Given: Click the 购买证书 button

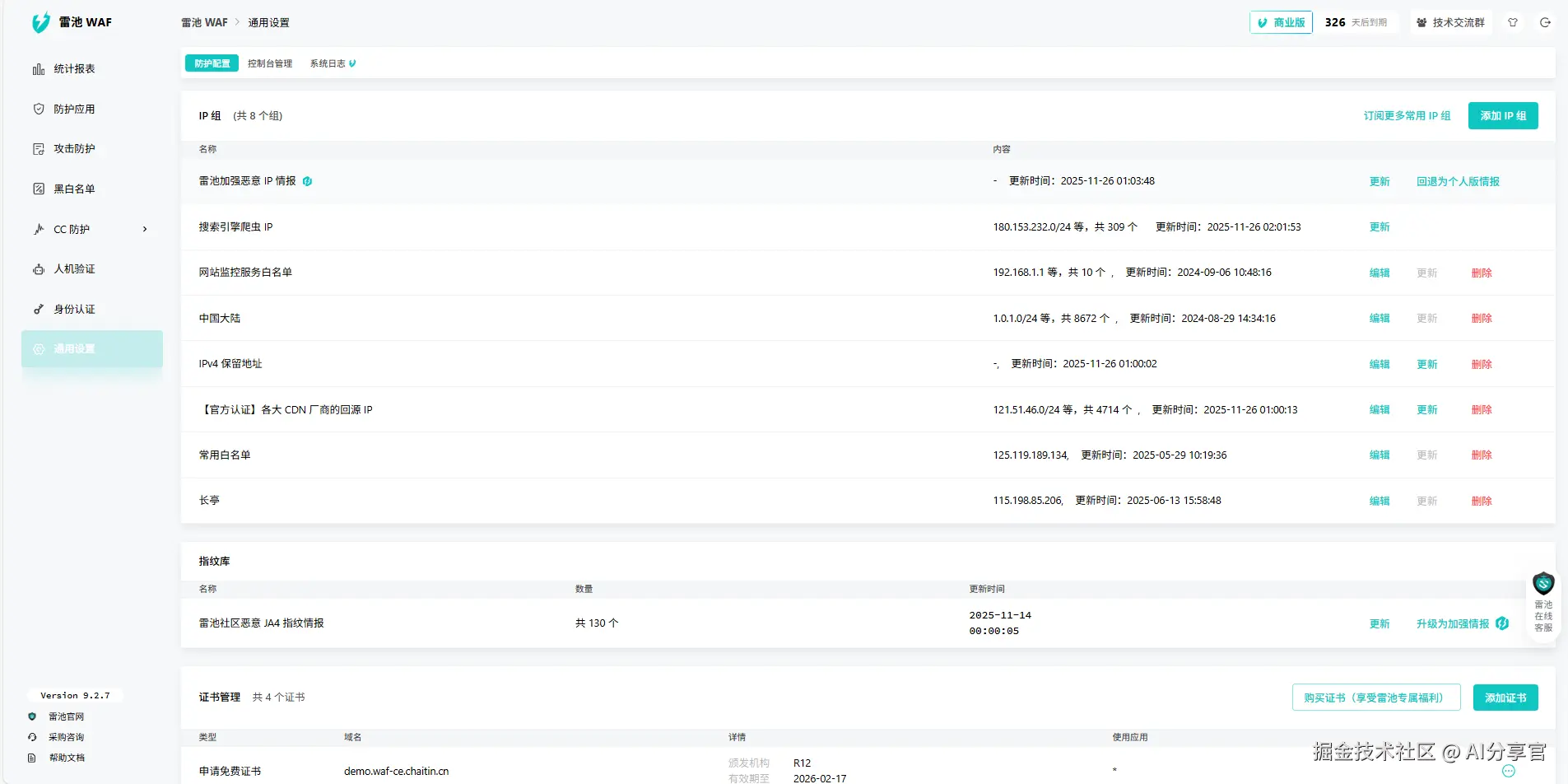Looking at the screenshot, I should pos(1376,698).
